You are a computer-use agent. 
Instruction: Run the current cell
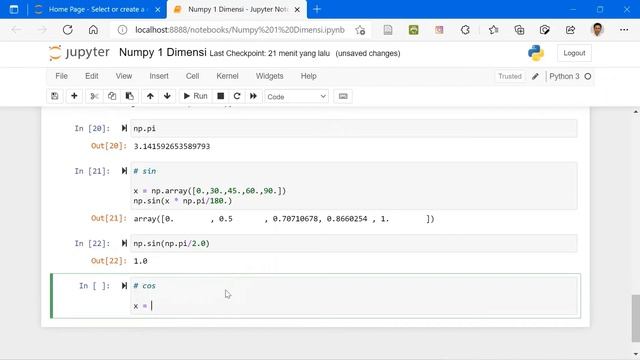pos(196,96)
